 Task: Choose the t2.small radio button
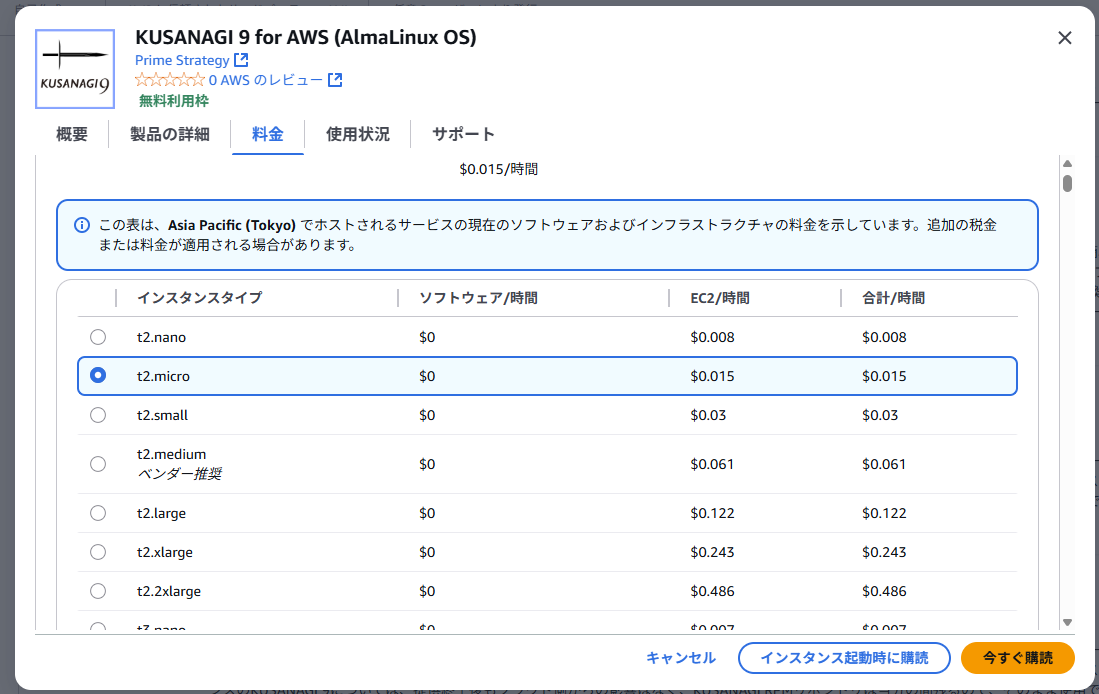tap(98, 415)
